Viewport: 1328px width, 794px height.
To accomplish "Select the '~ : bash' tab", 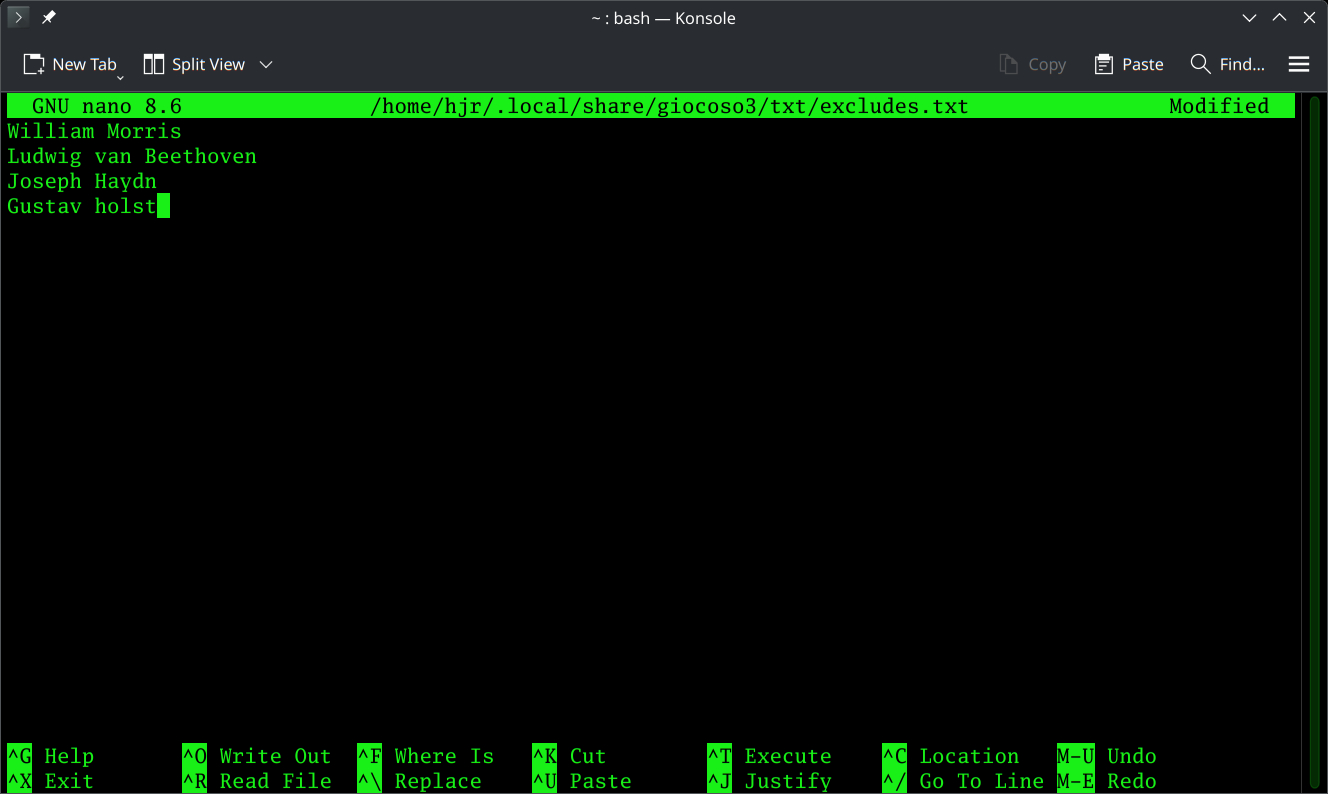I will click(663, 17).
